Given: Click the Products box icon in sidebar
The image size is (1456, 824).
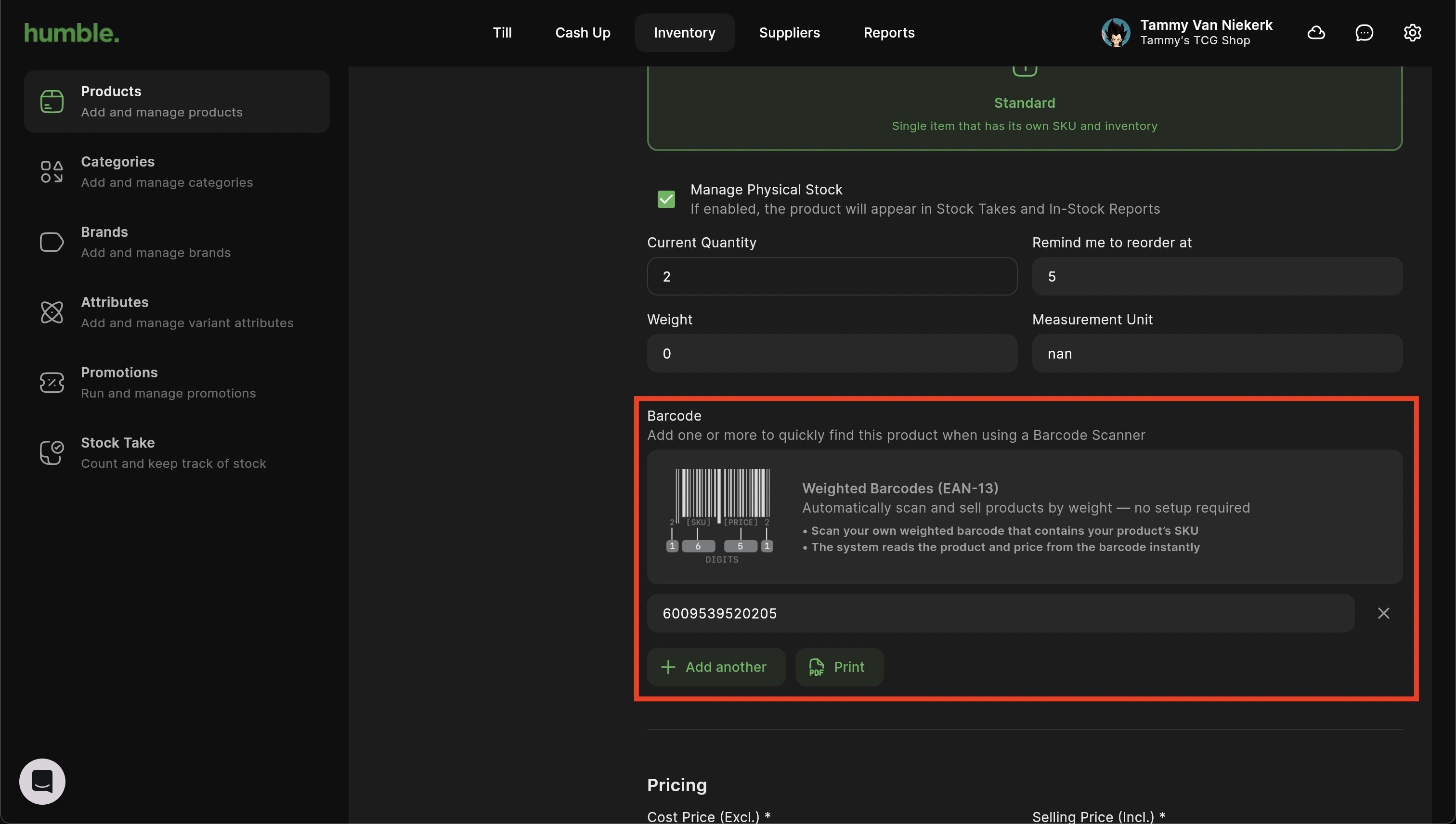Looking at the screenshot, I should click(x=52, y=101).
